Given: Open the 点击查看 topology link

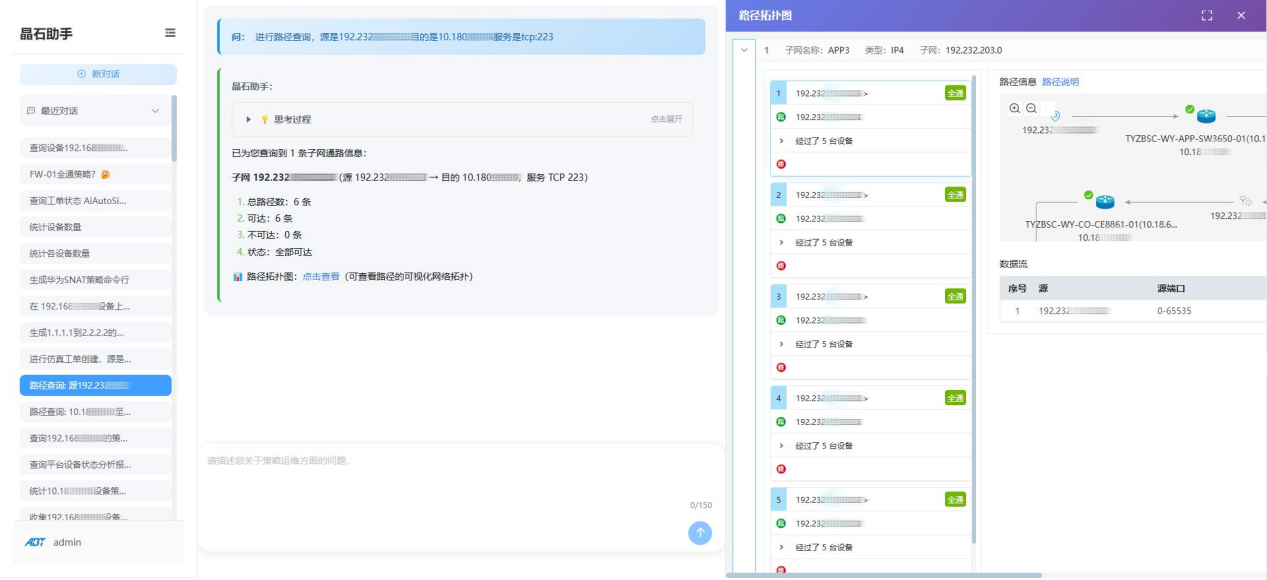Looking at the screenshot, I should 321,276.
